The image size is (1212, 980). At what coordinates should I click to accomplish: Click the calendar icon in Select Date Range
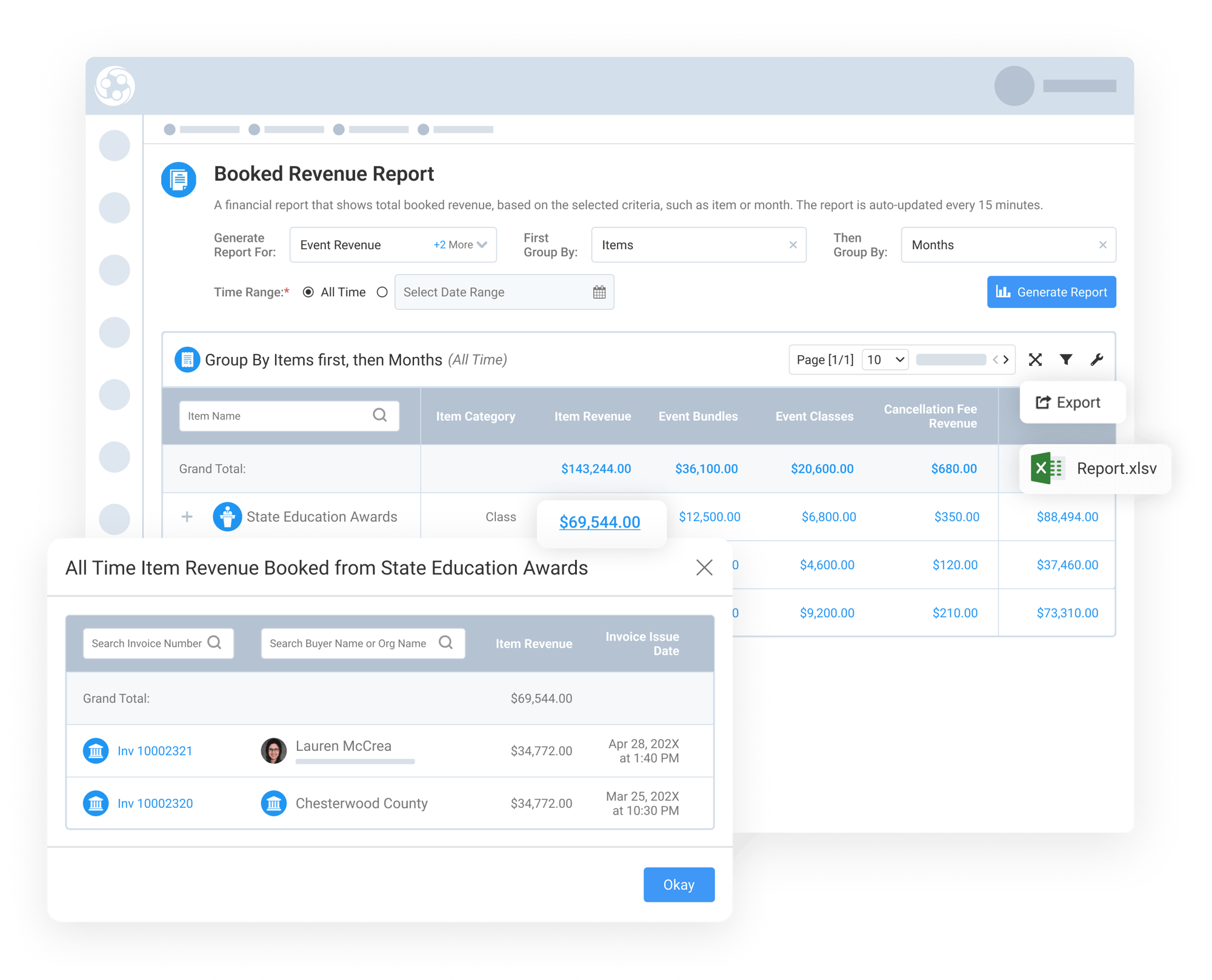[599, 292]
